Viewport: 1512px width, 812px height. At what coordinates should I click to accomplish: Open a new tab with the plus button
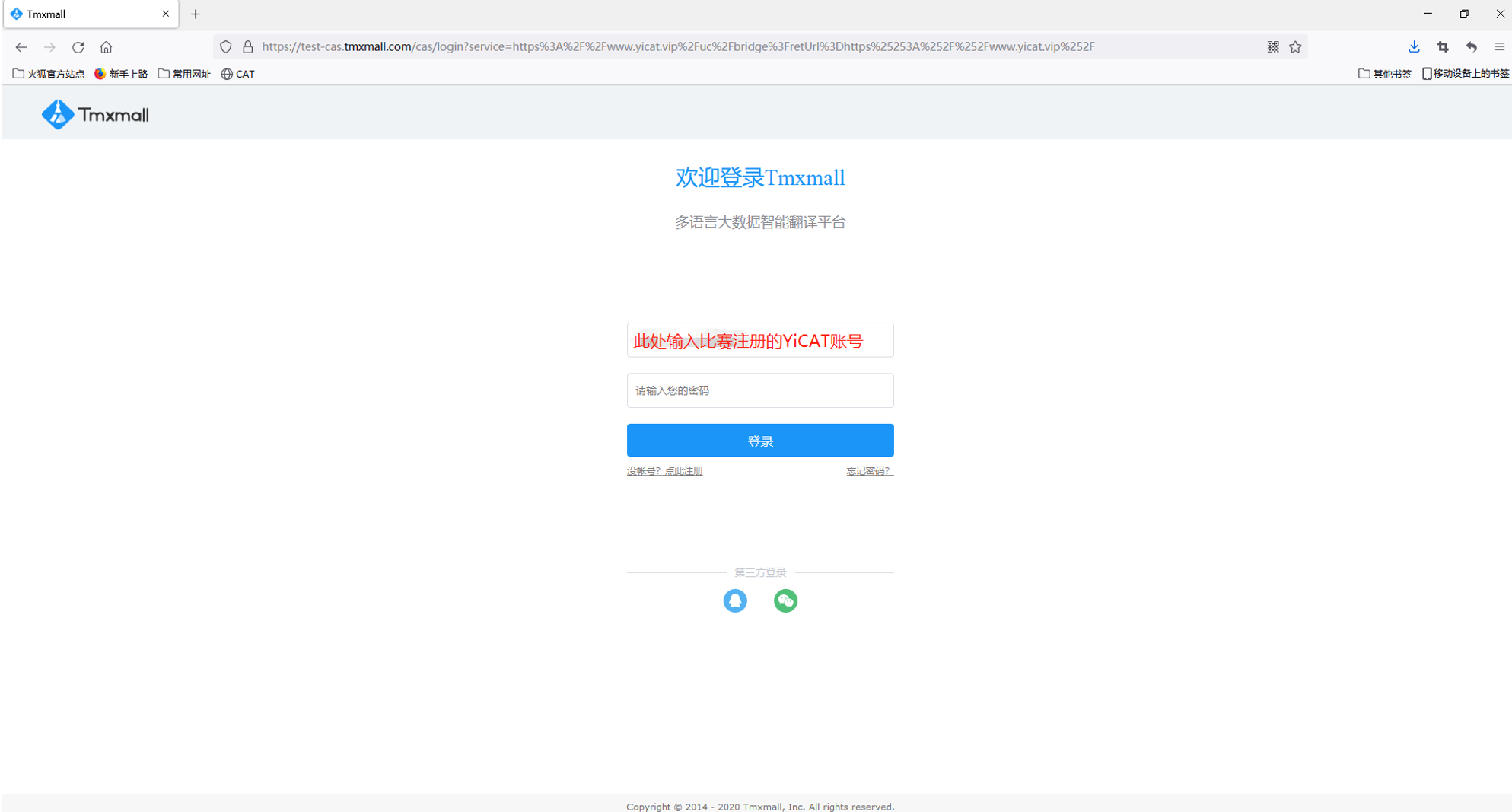[x=196, y=14]
